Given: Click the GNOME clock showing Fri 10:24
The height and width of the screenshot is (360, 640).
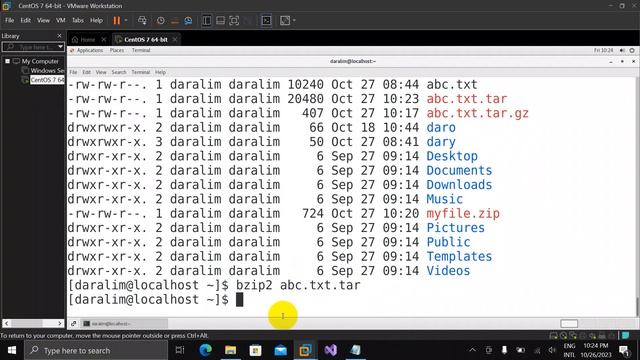Looking at the screenshot, I should (x=603, y=50).
